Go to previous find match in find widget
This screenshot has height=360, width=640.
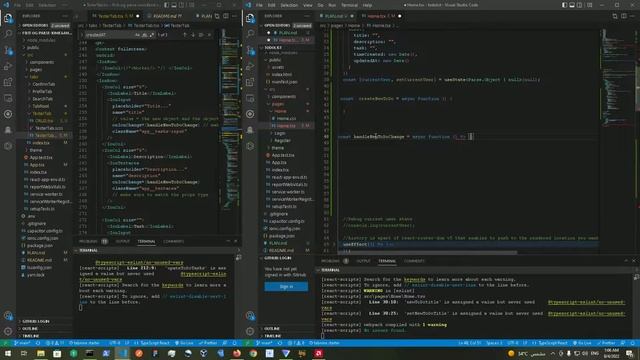click(x=185, y=35)
